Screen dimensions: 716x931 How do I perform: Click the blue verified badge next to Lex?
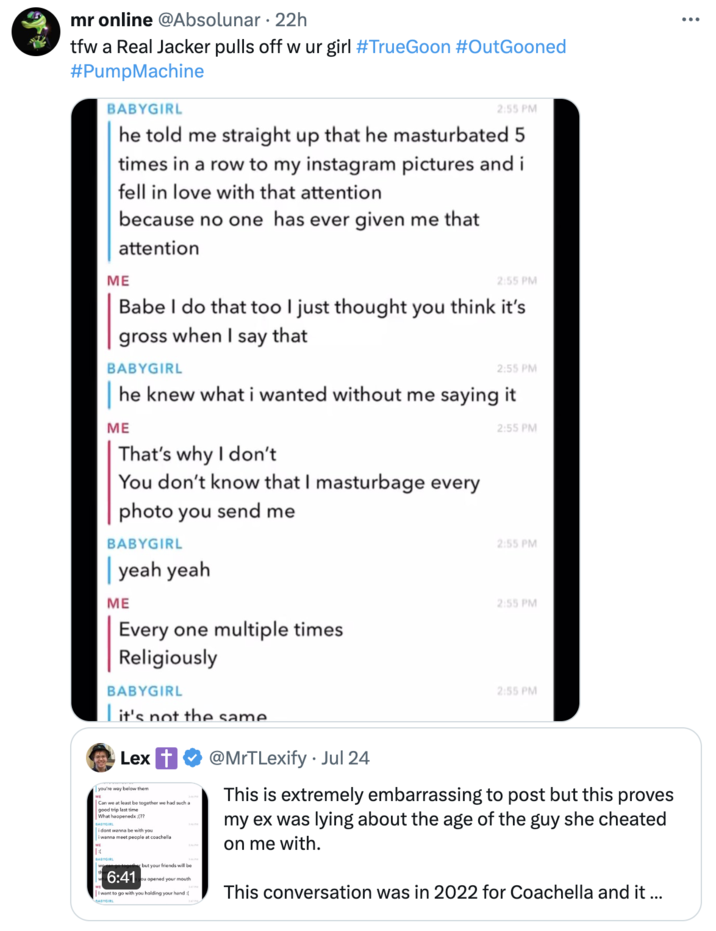click(x=191, y=758)
